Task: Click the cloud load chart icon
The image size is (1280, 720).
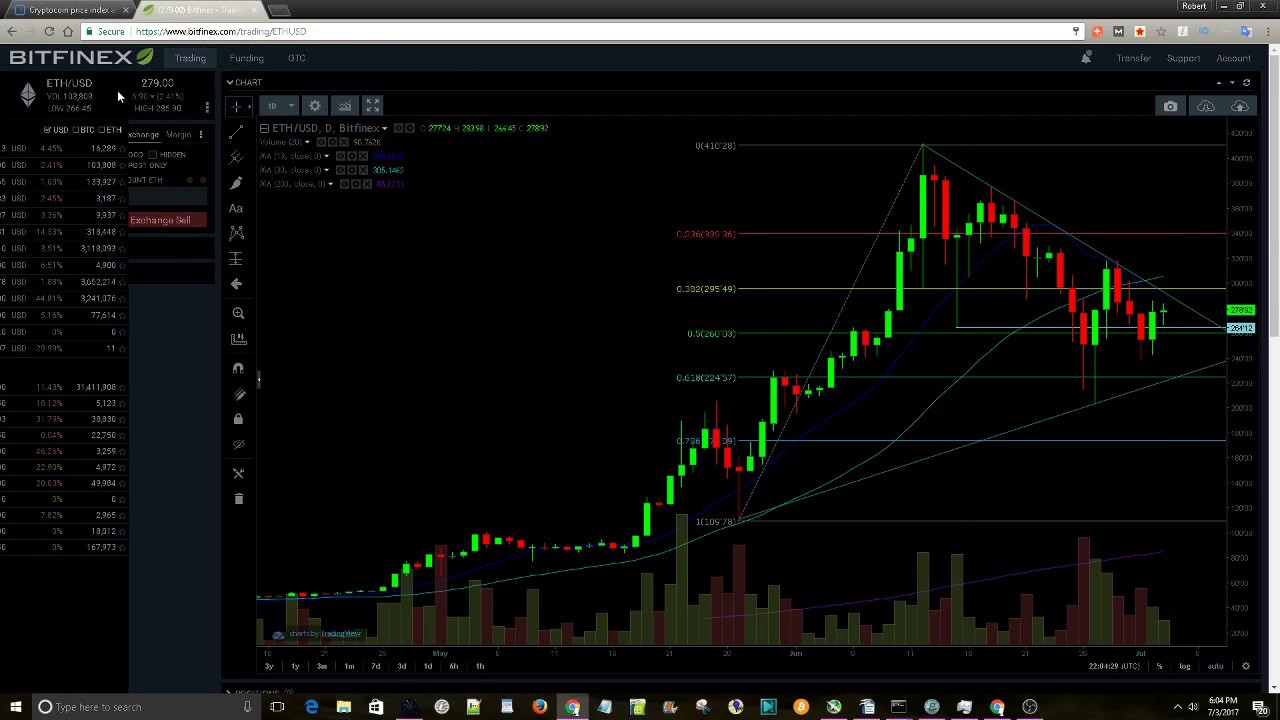Action: click(x=1206, y=106)
